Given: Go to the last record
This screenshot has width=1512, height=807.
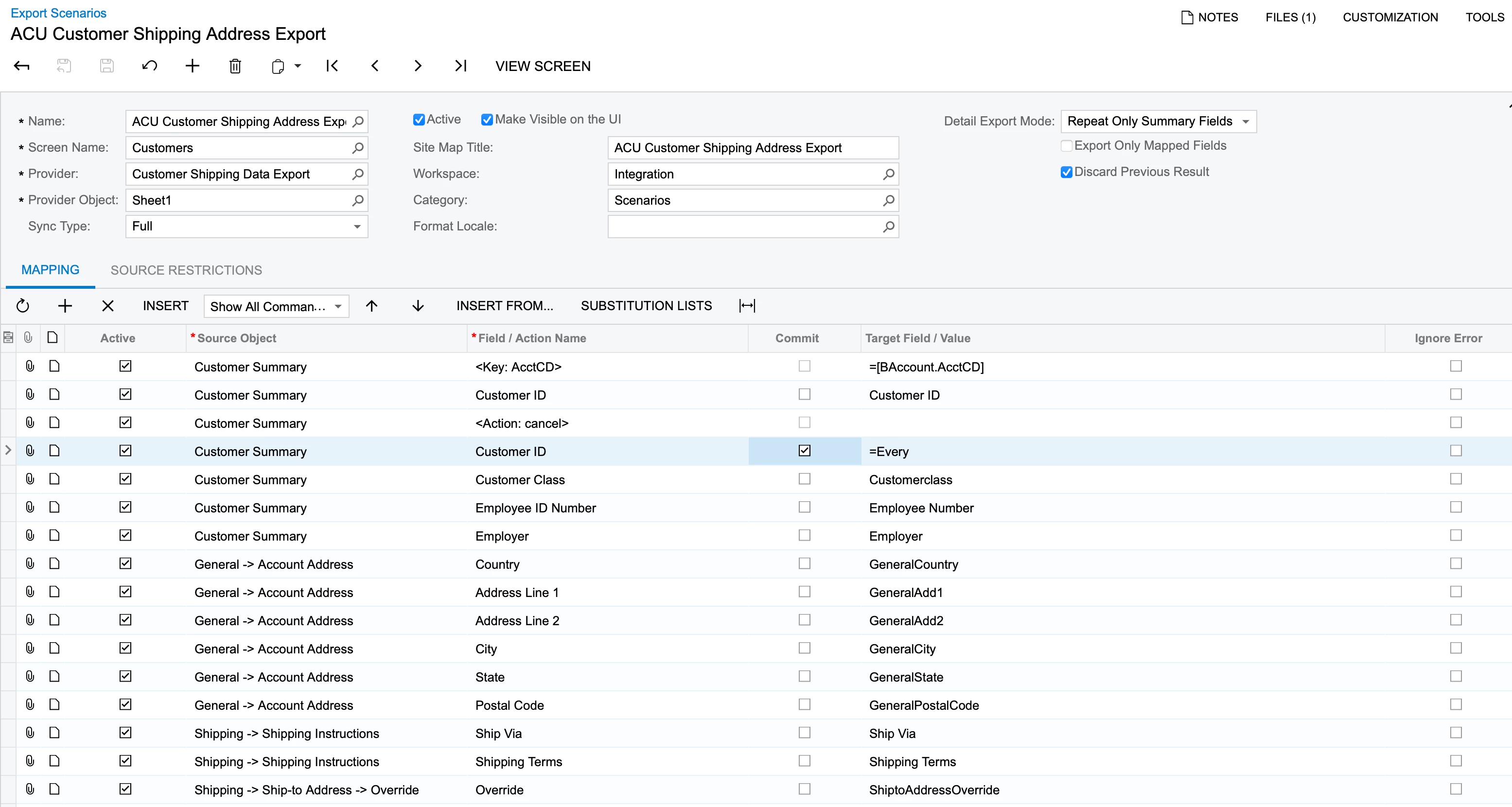Looking at the screenshot, I should [461, 66].
